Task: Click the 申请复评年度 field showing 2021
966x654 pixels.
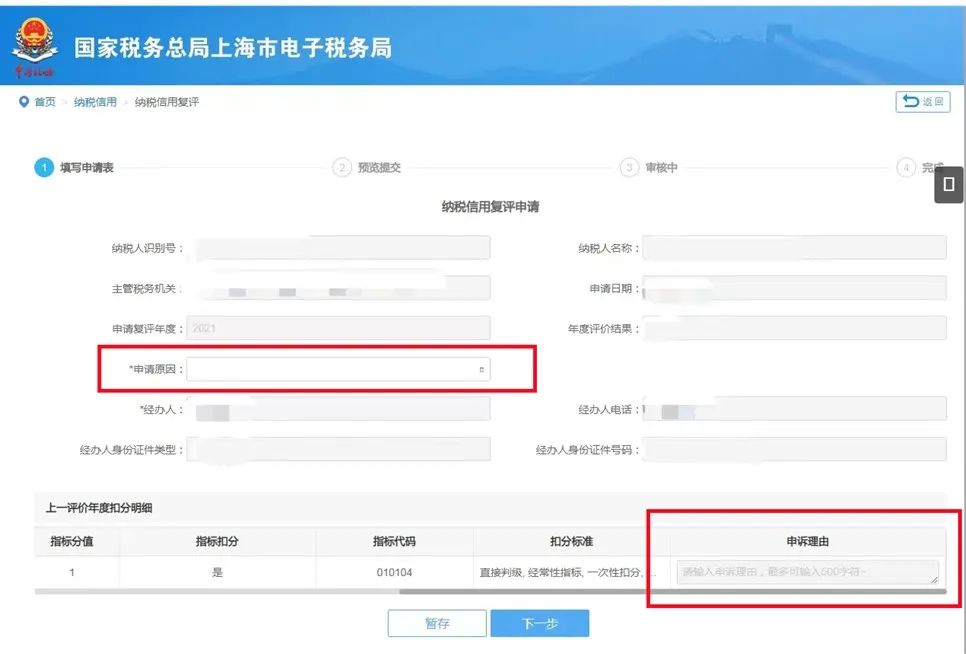Action: 338,329
